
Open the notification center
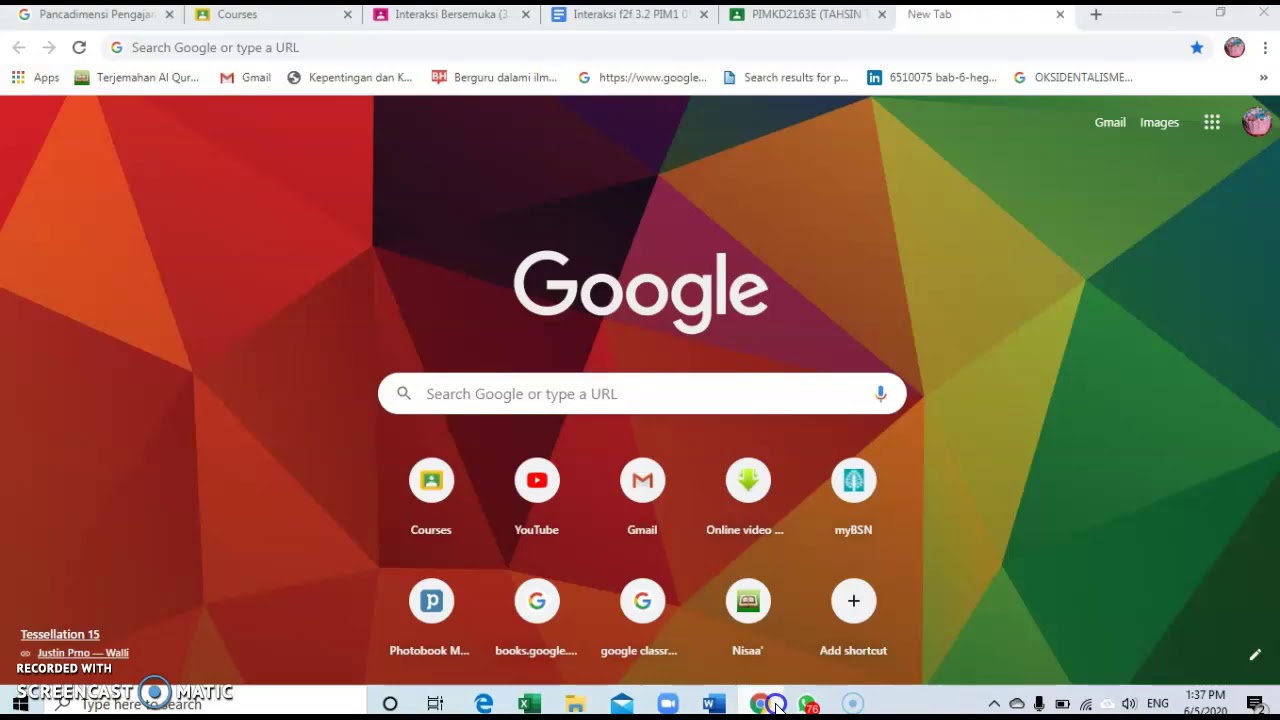click(1256, 704)
